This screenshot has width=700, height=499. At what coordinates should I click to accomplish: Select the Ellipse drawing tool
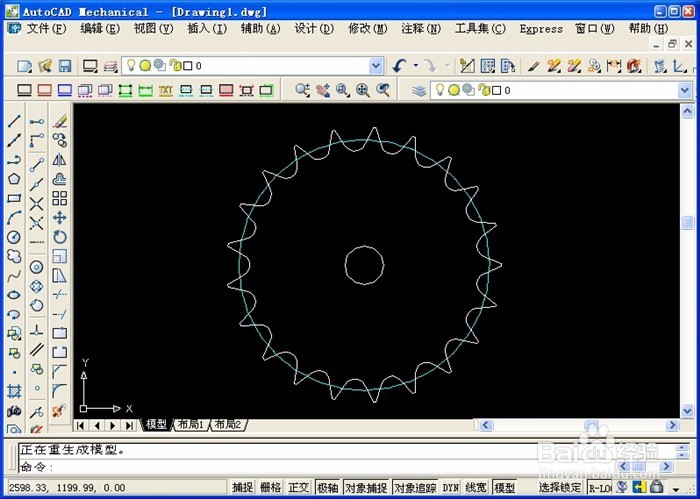(14, 295)
